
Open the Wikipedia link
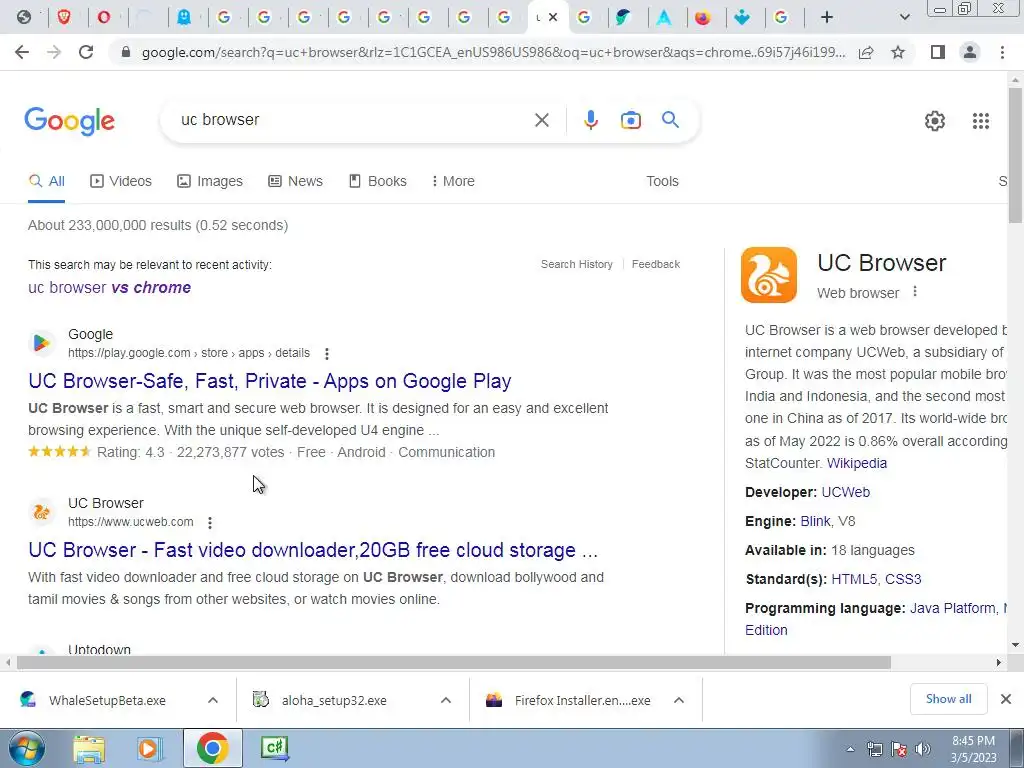click(x=857, y=464)
